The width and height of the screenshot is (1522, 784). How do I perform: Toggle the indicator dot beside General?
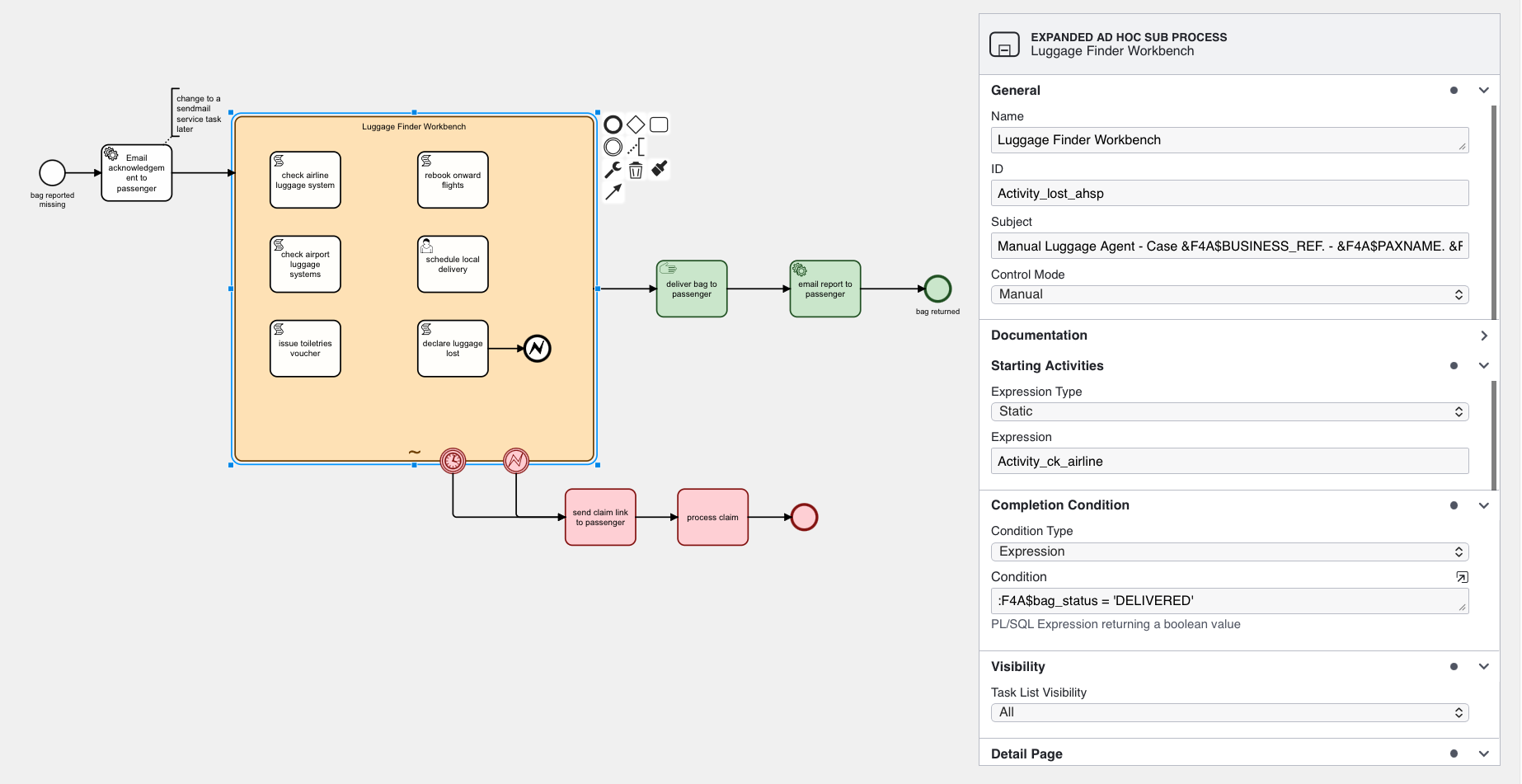[x=1454, y=90]
